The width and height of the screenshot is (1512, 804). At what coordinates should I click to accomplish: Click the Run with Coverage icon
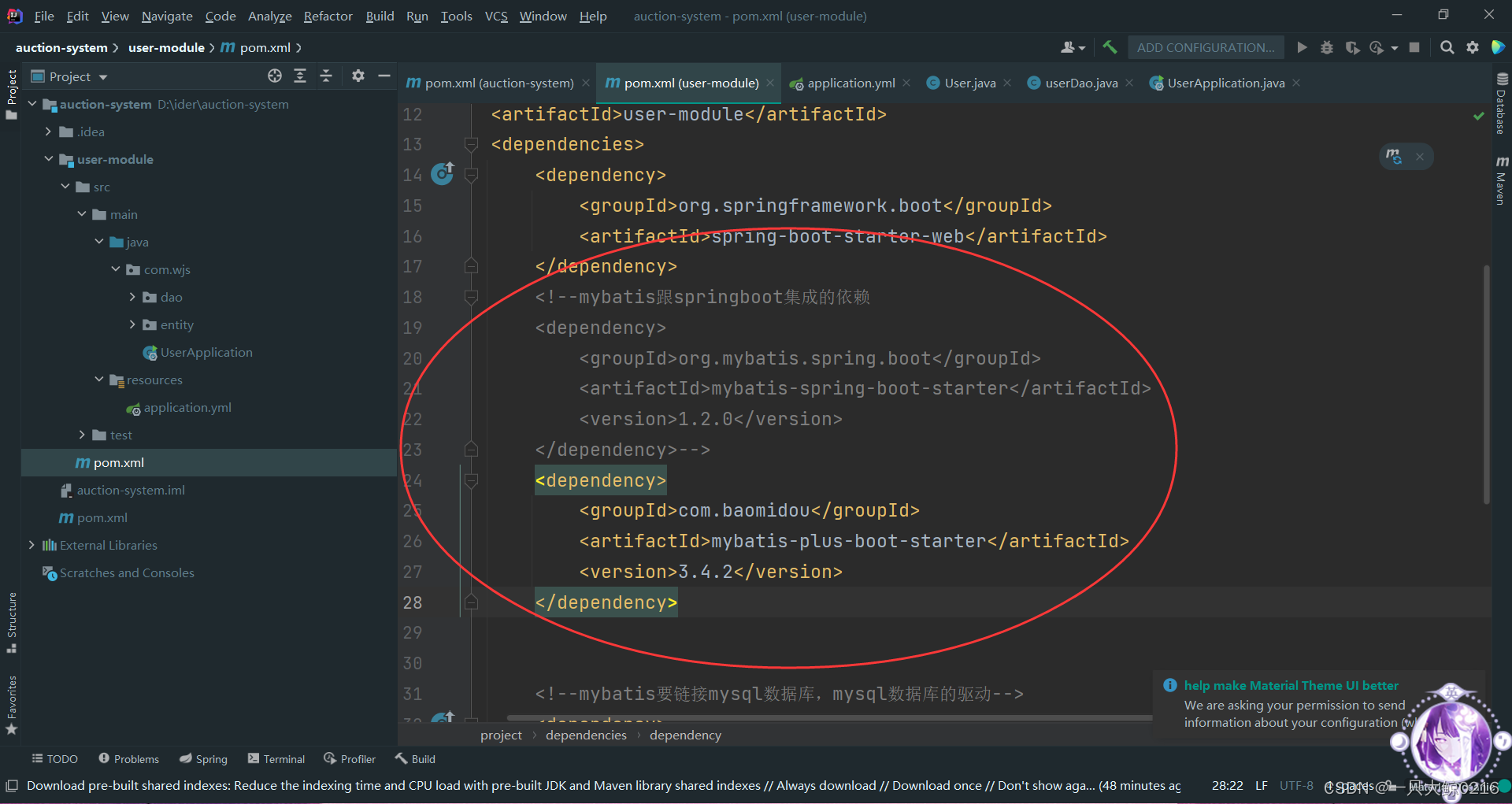tap(1352, 47)
